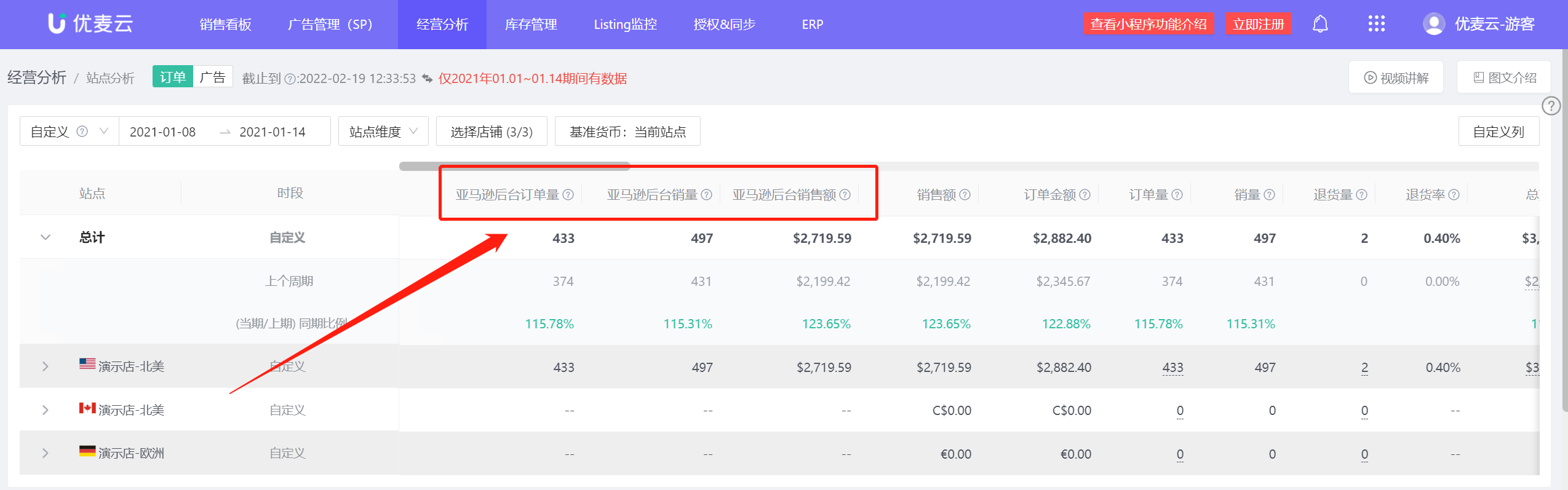Open the 站点维度 dropdown
The height and width of the screenshot is (490, 1568).
[x=383, y=132]
